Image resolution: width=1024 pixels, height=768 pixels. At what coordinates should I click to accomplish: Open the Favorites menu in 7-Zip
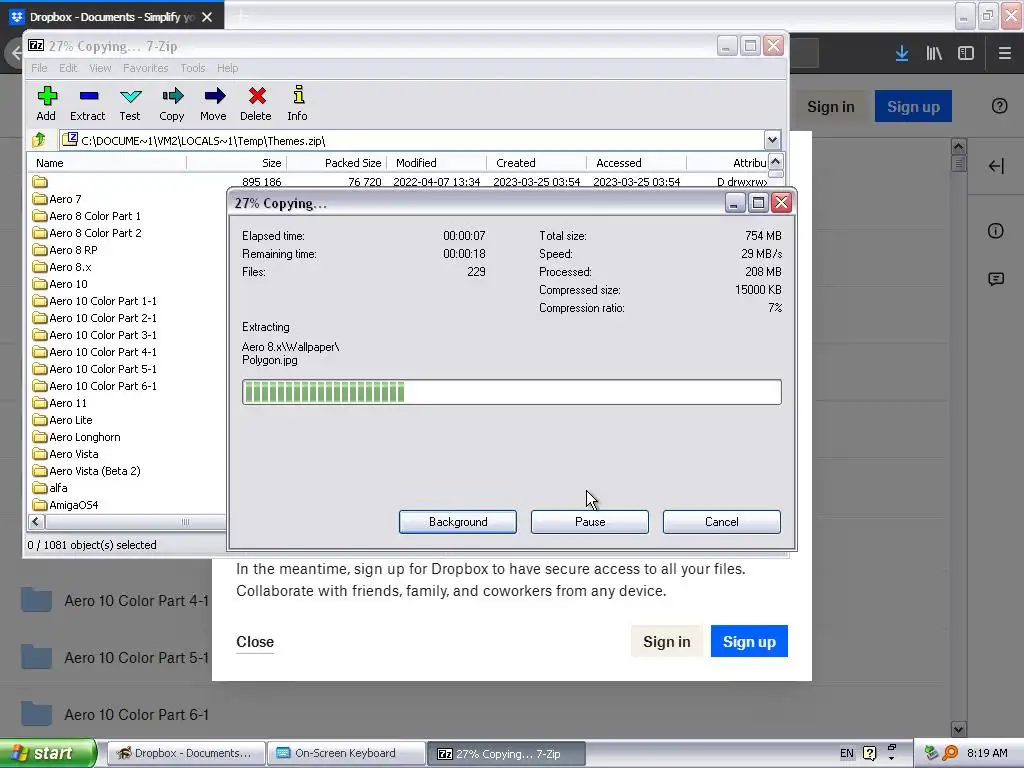(x=146, y=68)
